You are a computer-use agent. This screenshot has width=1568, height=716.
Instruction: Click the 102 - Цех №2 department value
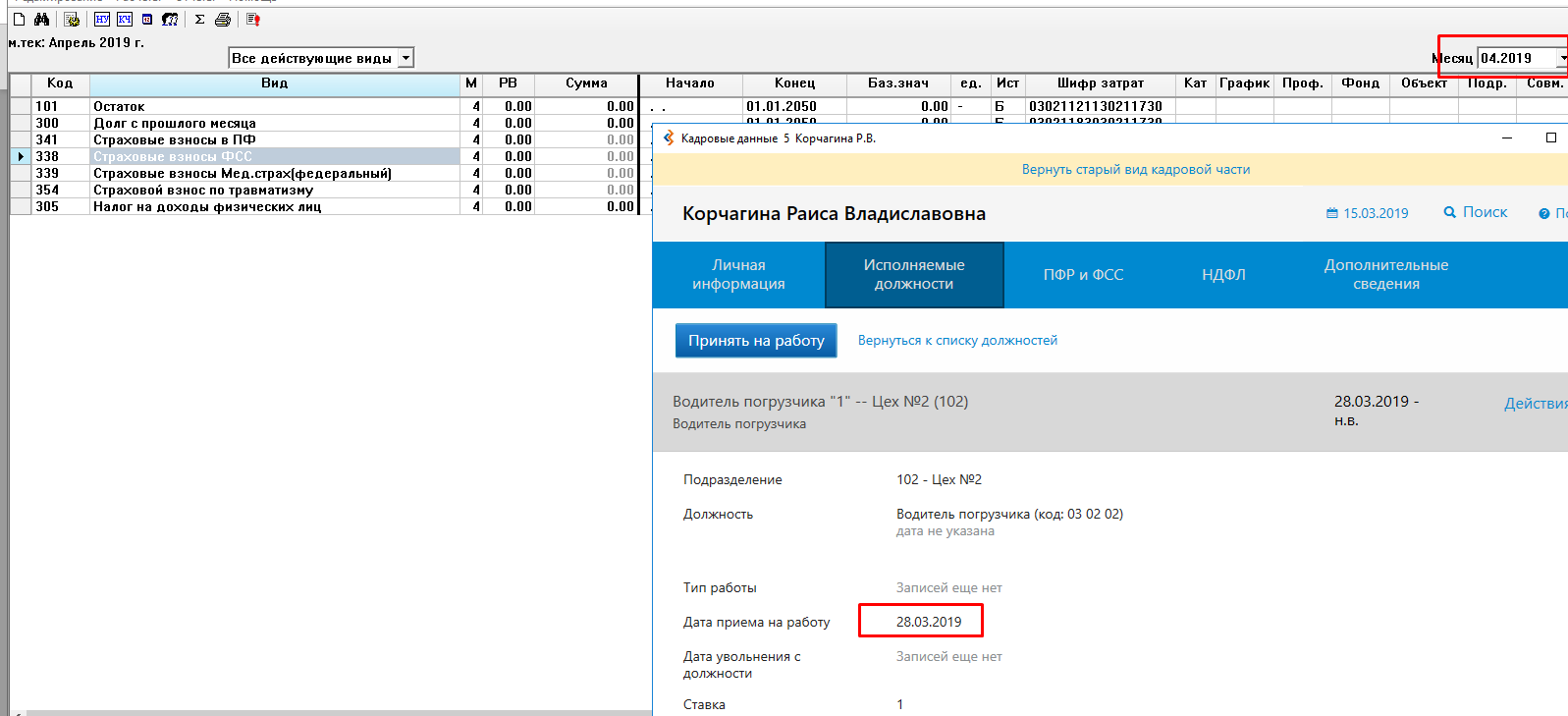939,479
